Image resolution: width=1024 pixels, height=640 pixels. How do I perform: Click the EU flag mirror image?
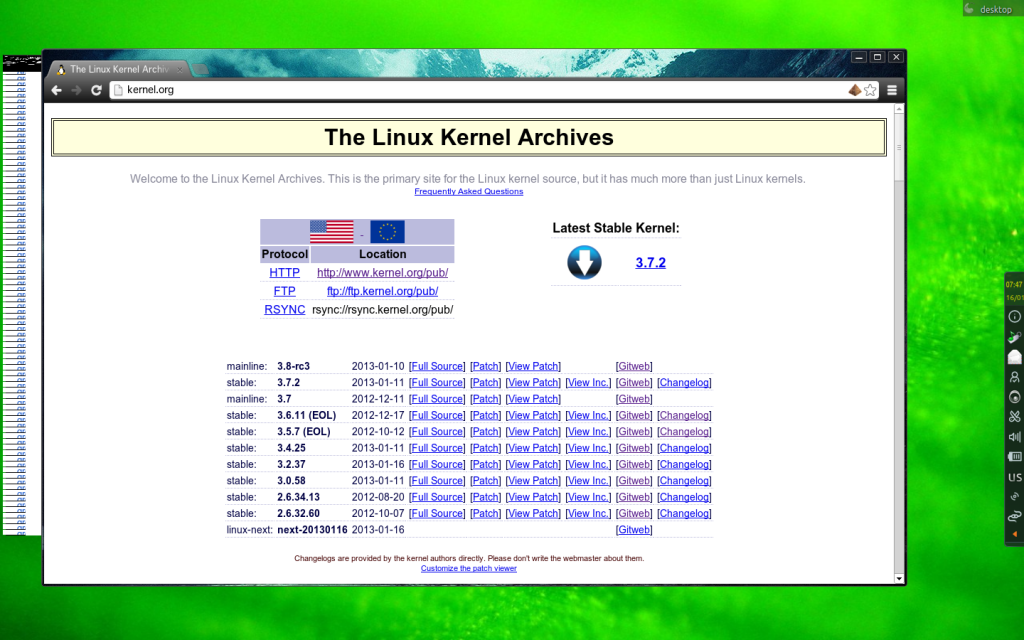(387, 232)
